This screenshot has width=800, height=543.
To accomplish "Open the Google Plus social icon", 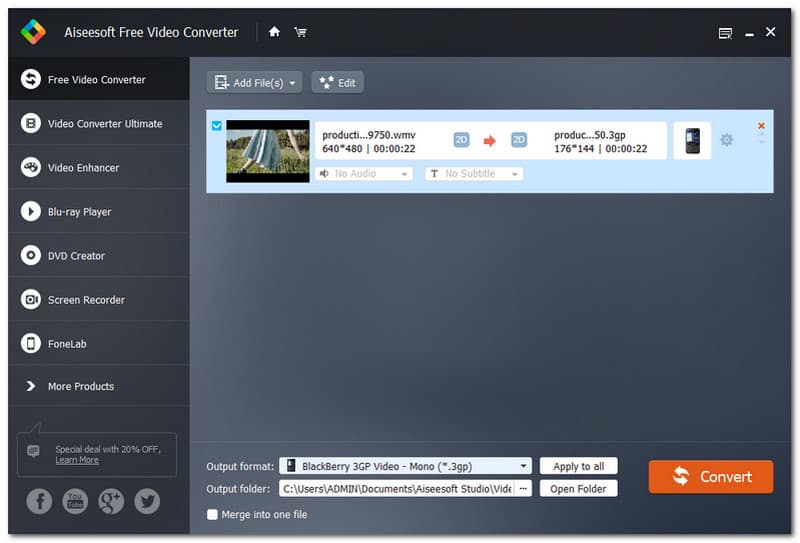I will (x=111, y=501).
